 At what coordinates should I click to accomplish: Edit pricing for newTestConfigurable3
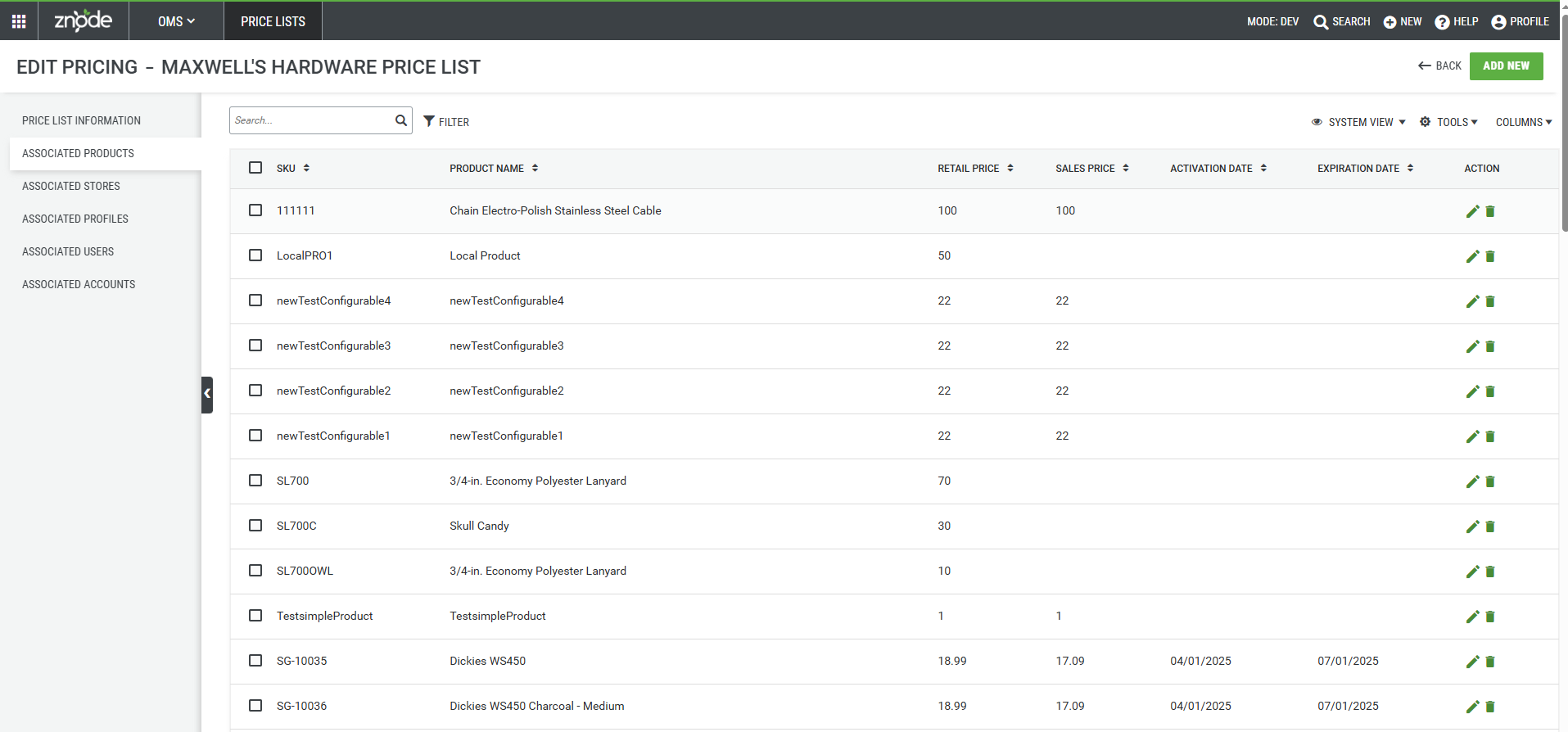pos(1472,346)
